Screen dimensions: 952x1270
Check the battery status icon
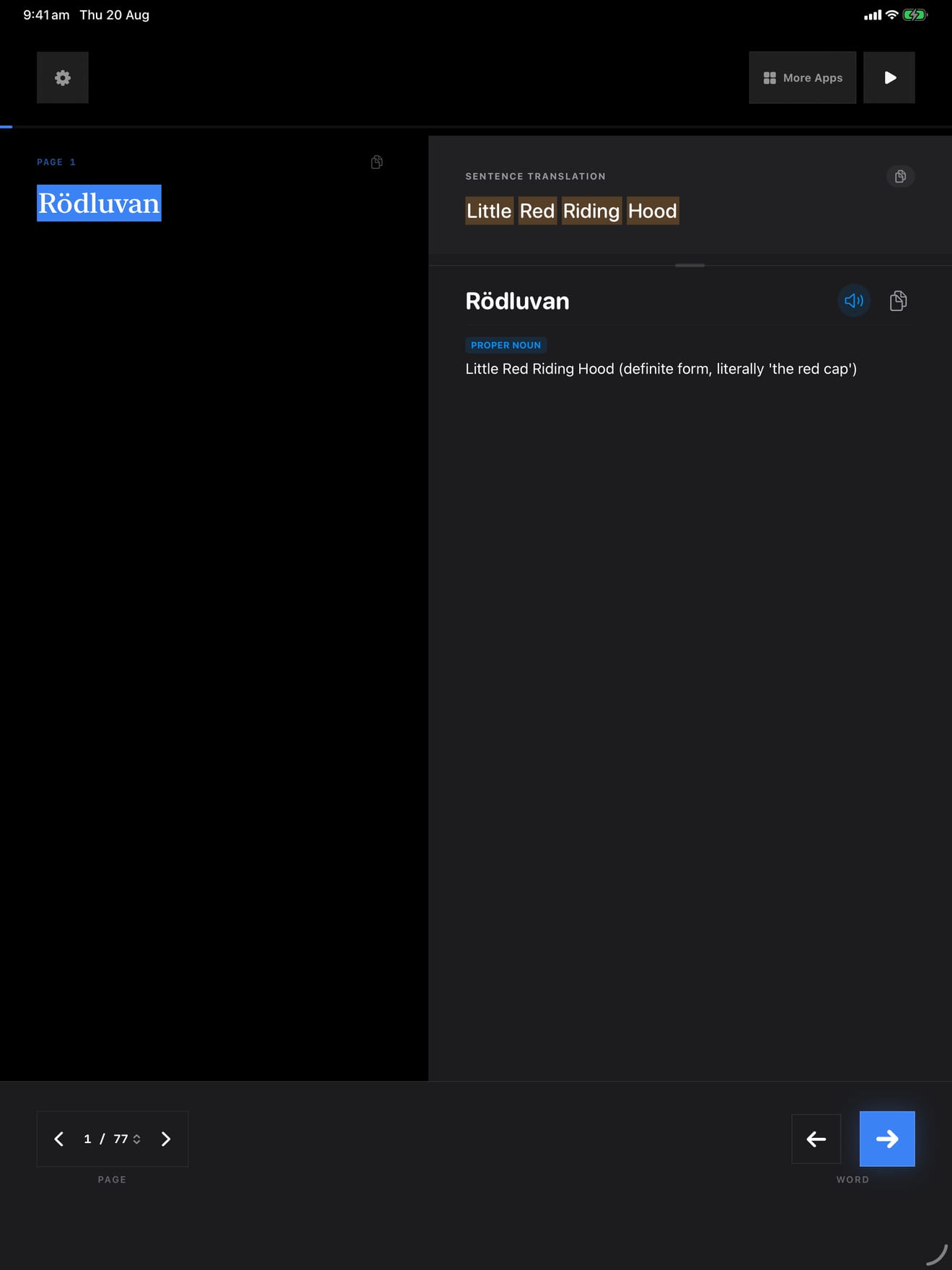914,15
